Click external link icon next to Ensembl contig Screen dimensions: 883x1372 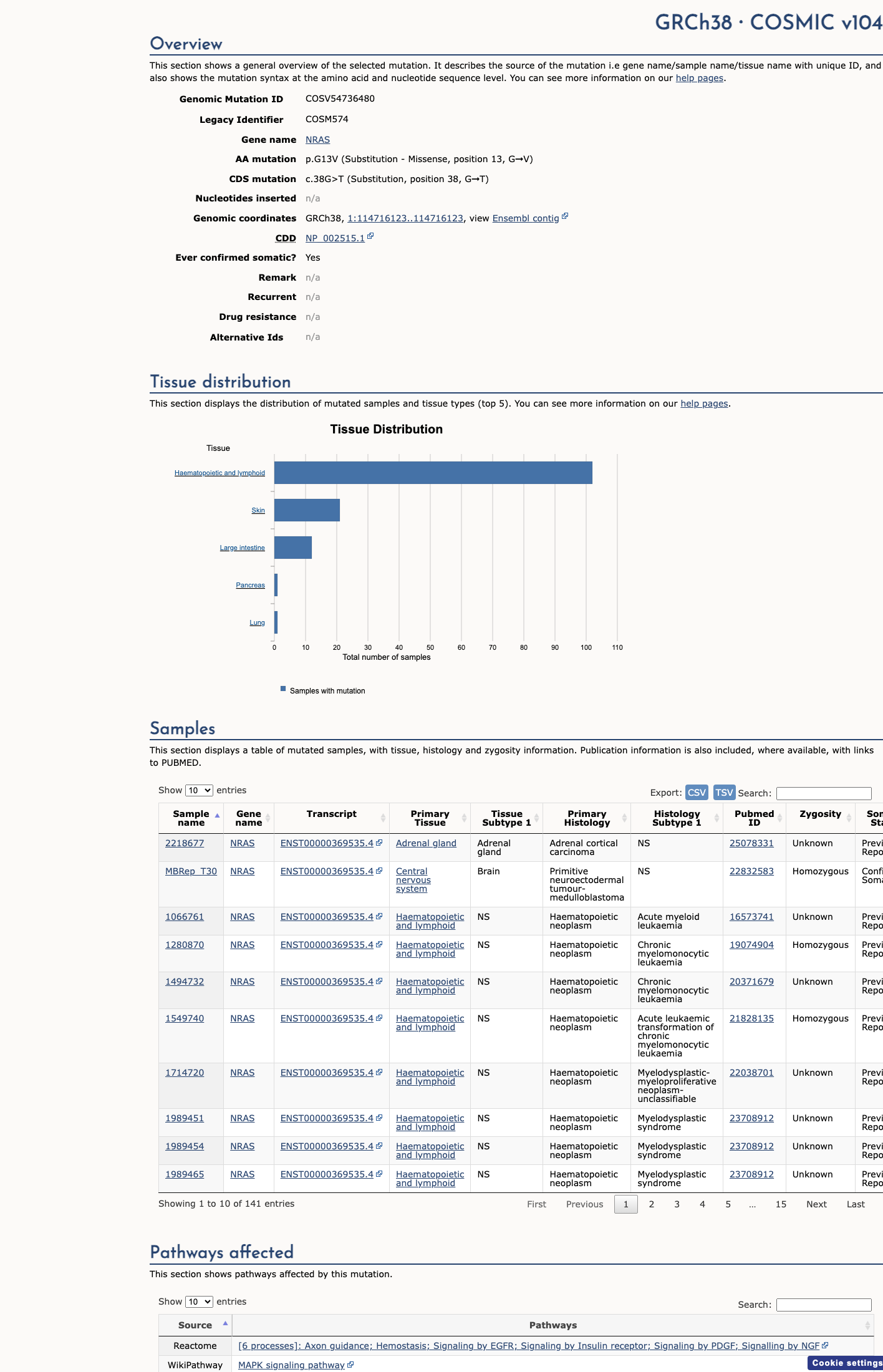coord(565,216)
